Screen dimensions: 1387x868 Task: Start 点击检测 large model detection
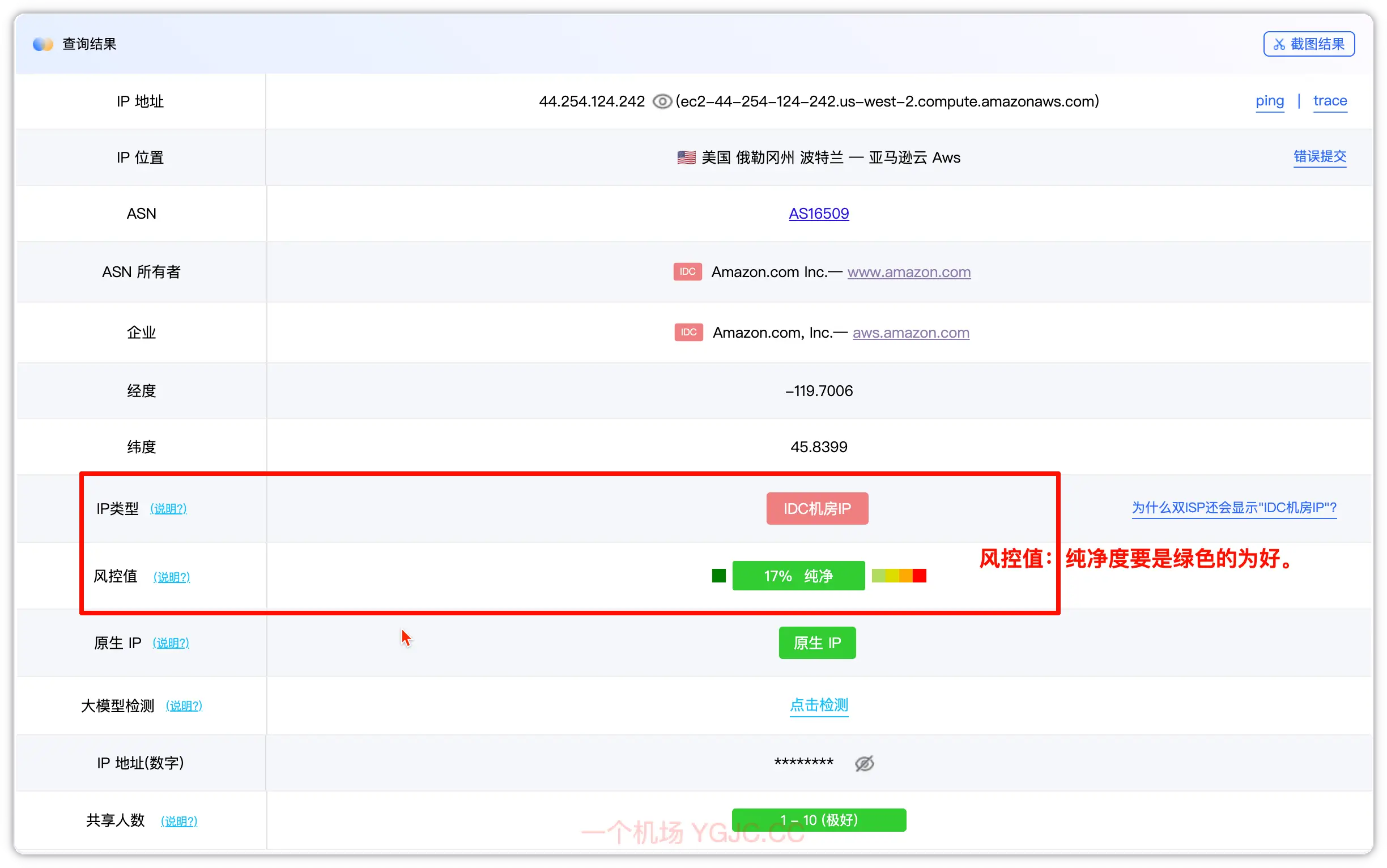[818, 704]
